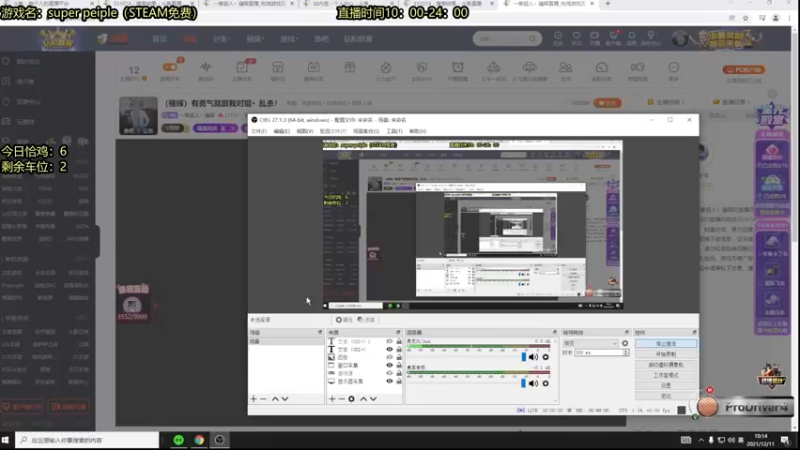Move scene up in Scenes dock
Screen dimensions: 800x450
point(275,399)
